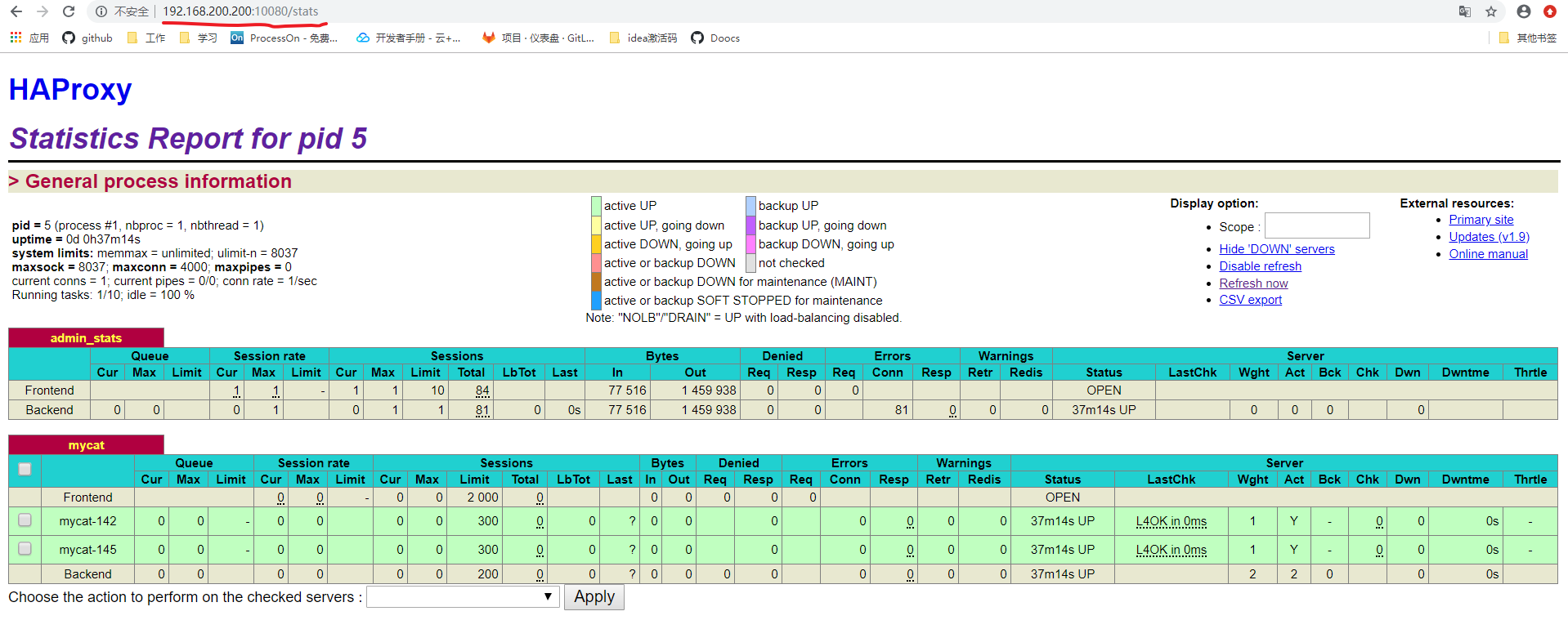
Task: Click the mycat section header
Action: [x=86, y=444]
